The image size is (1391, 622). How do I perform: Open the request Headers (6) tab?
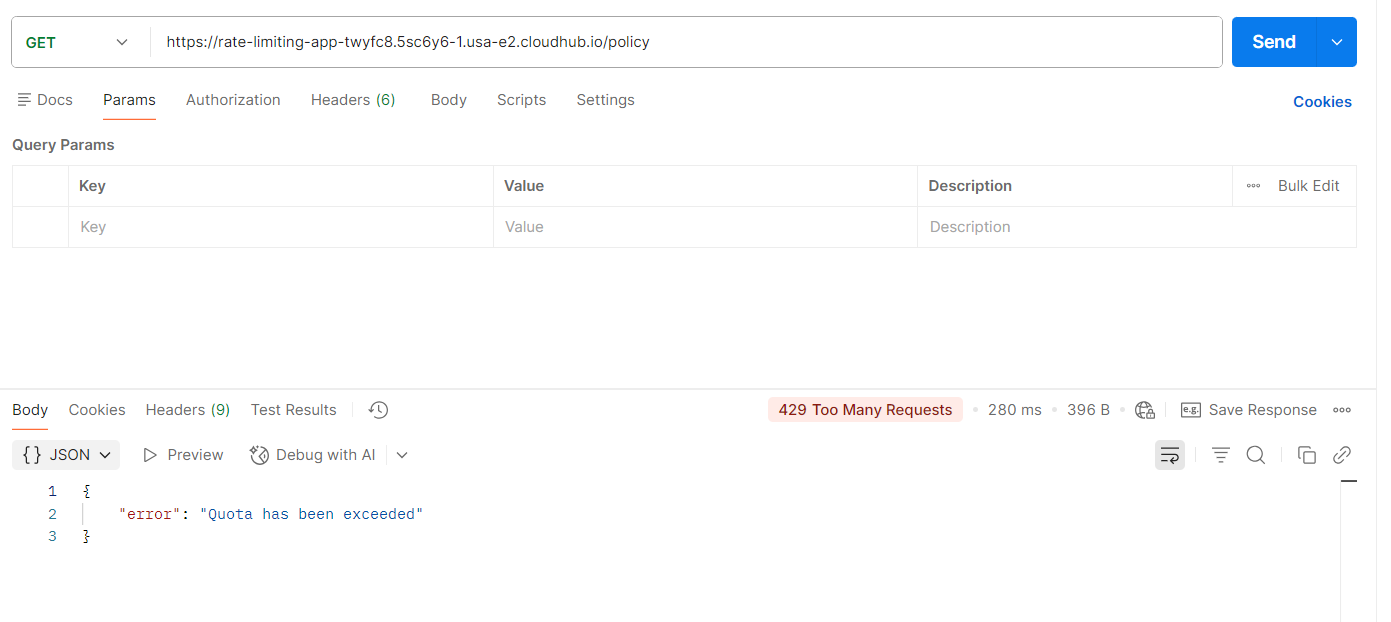click(352, 100)
